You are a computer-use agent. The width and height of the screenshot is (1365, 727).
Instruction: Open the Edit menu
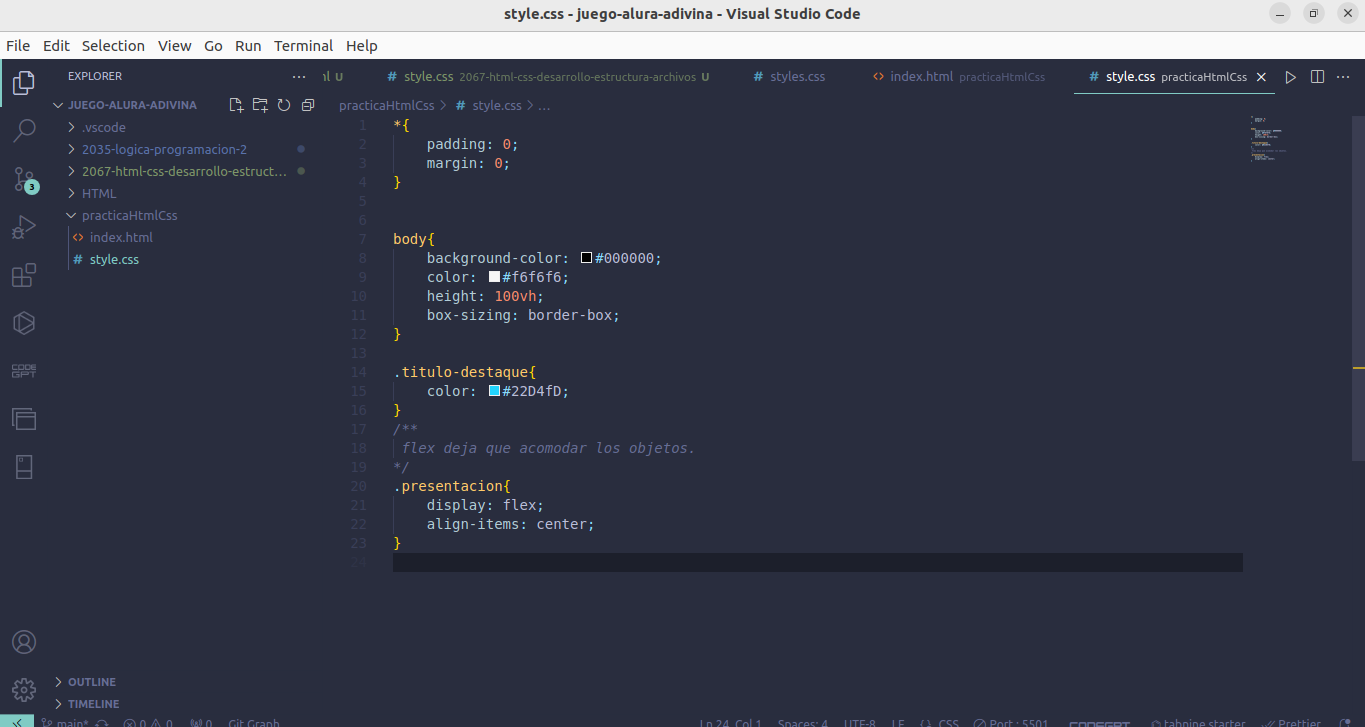(56, 46)
